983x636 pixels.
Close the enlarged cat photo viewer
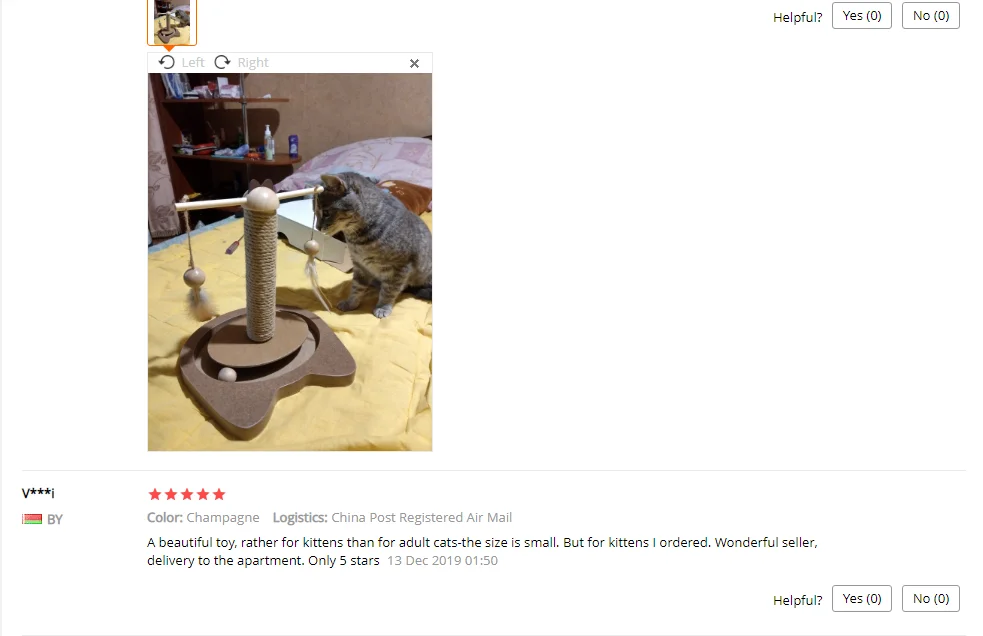click(x=414, y=63)
